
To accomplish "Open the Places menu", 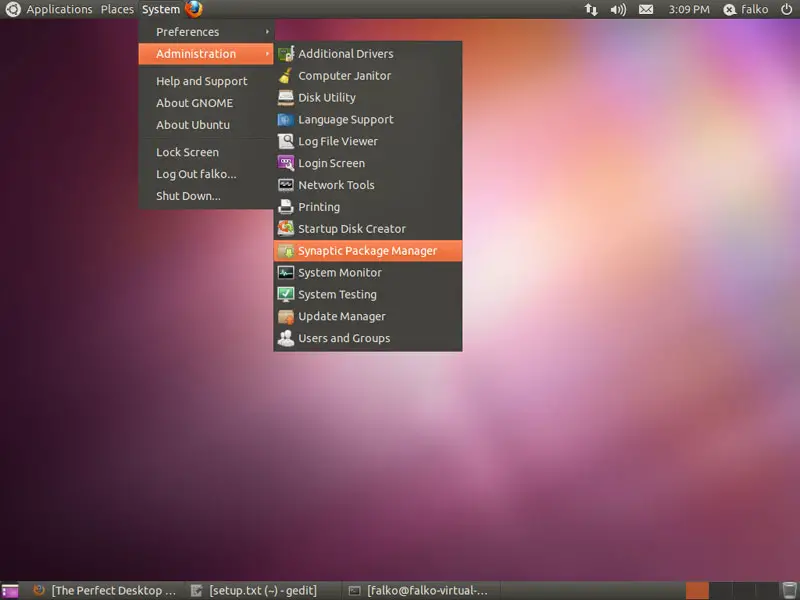I will 117,9.
